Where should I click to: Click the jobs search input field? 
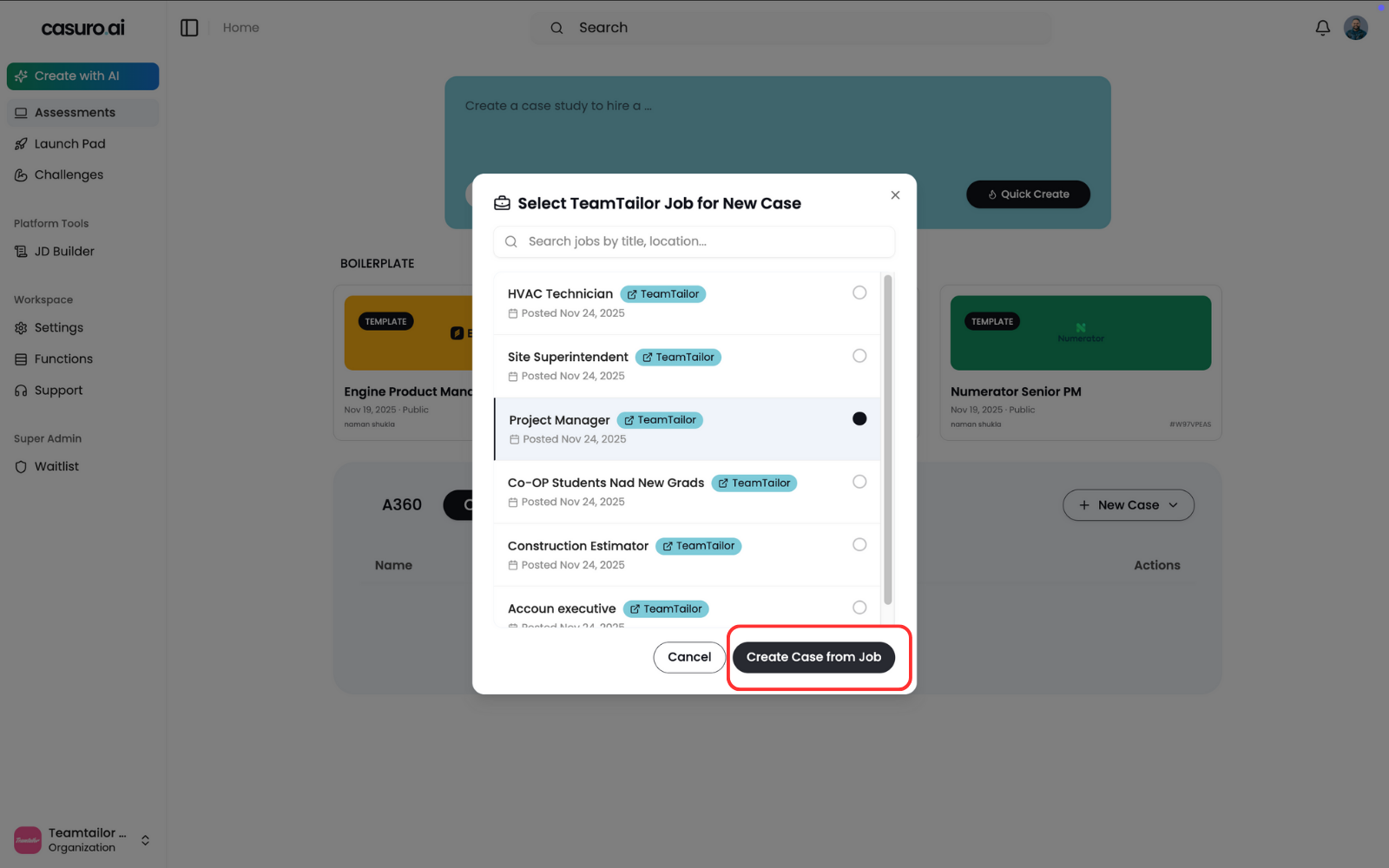[x=692, y=241]
